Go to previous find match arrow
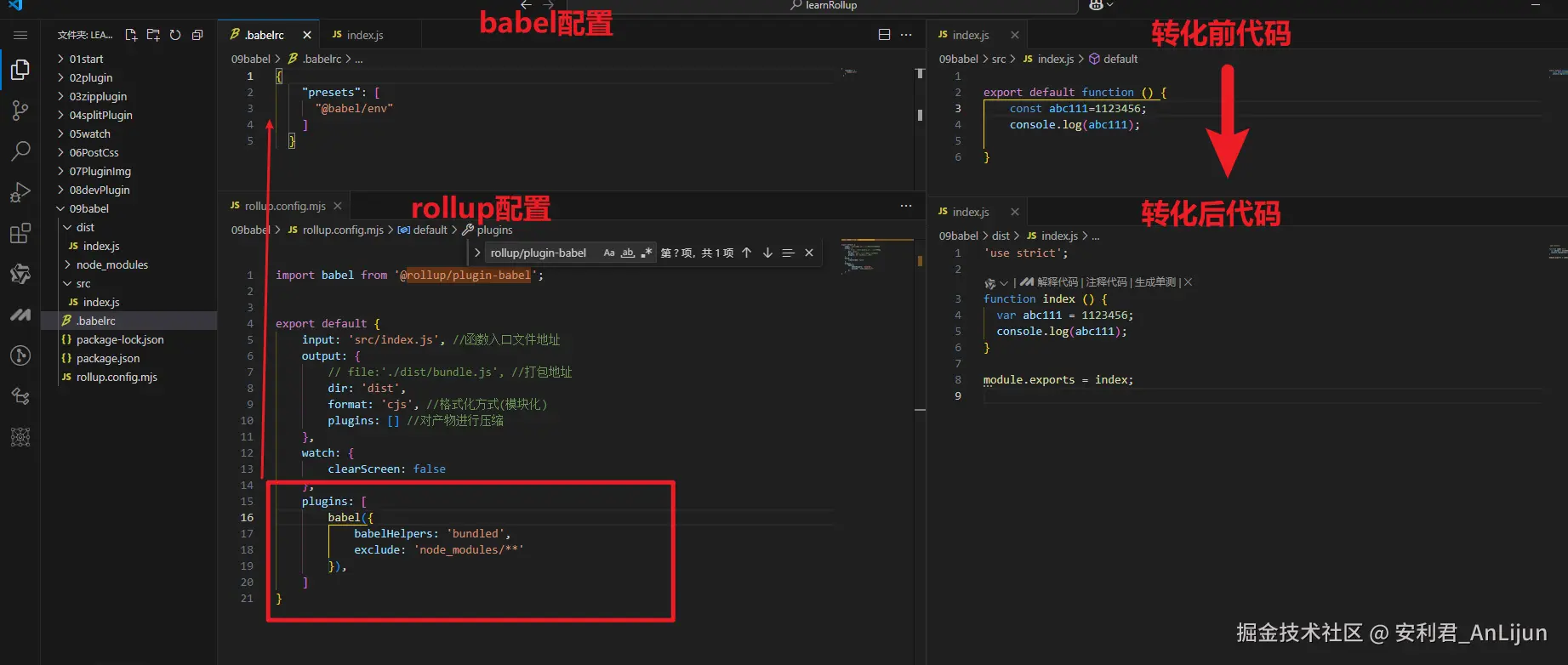 746,253
